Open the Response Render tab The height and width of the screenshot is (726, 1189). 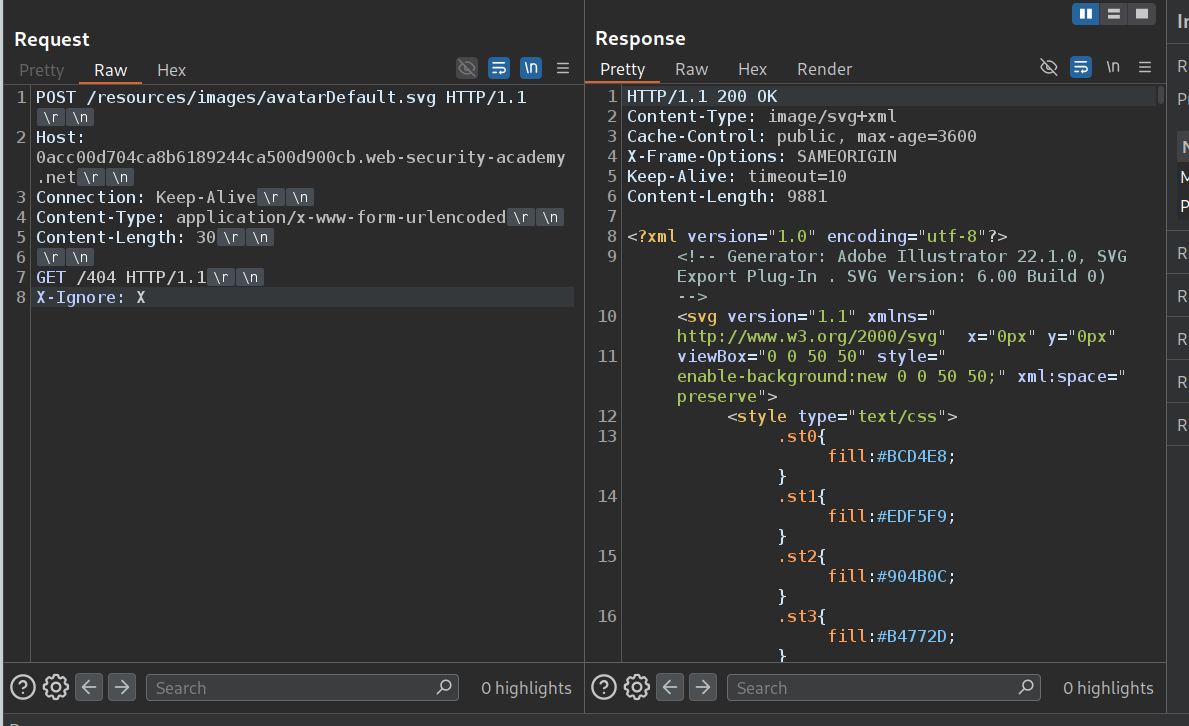tap(824, 69)
